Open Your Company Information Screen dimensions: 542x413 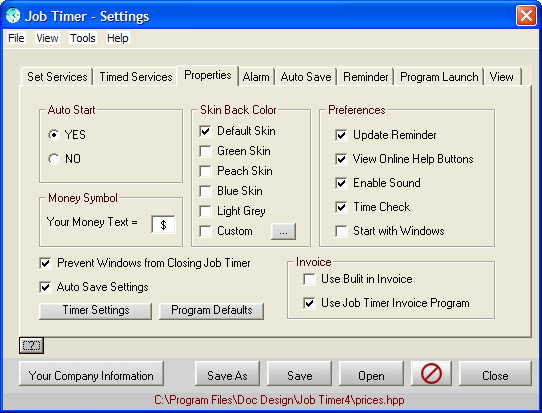coord(91,374)
